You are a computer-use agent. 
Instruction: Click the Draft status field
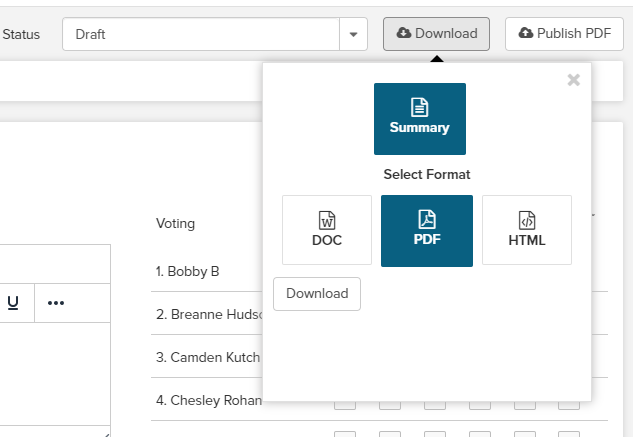[200, 35]
